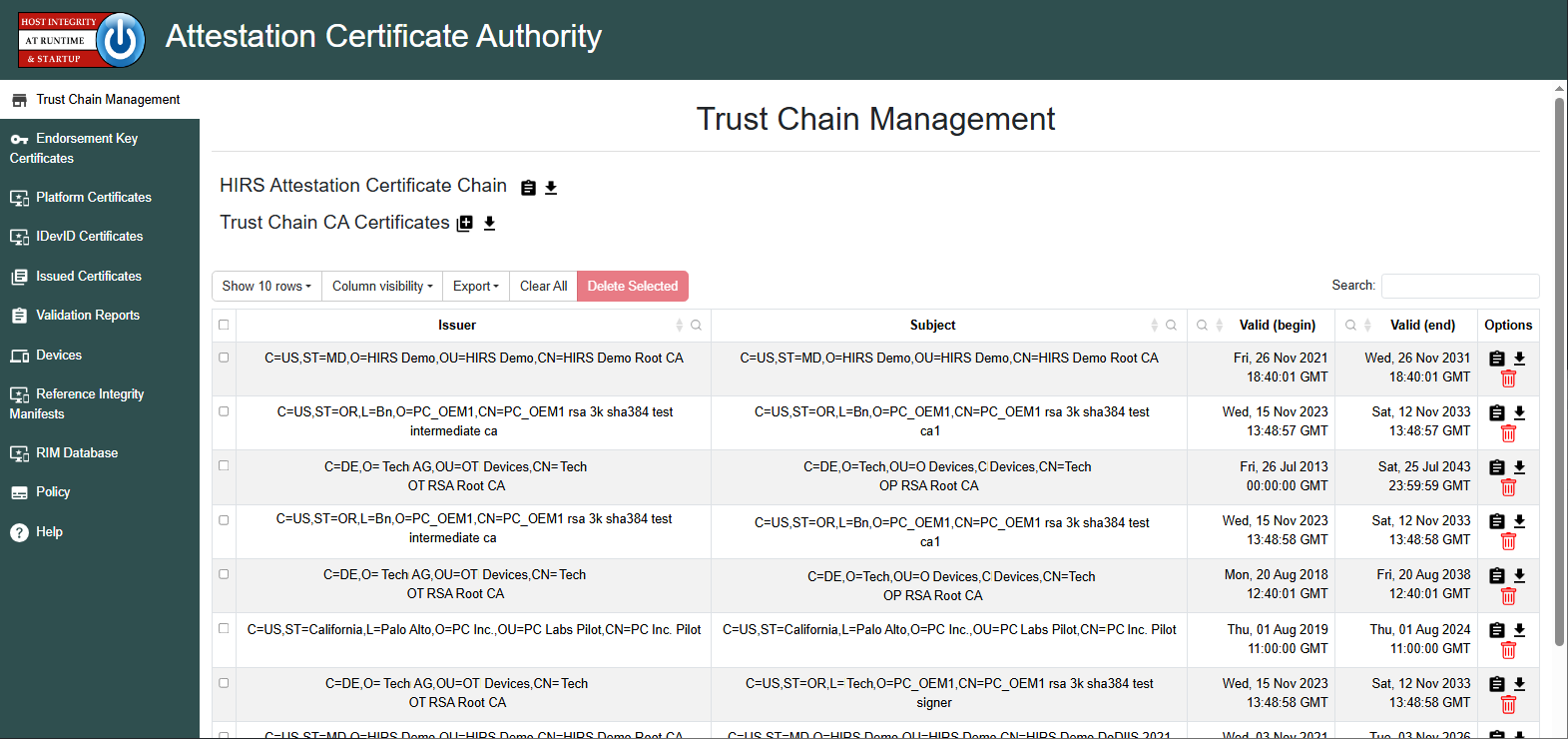Download the 26 Nov 2021 HIRS Demo Root CA certificate

(1520, 359)
